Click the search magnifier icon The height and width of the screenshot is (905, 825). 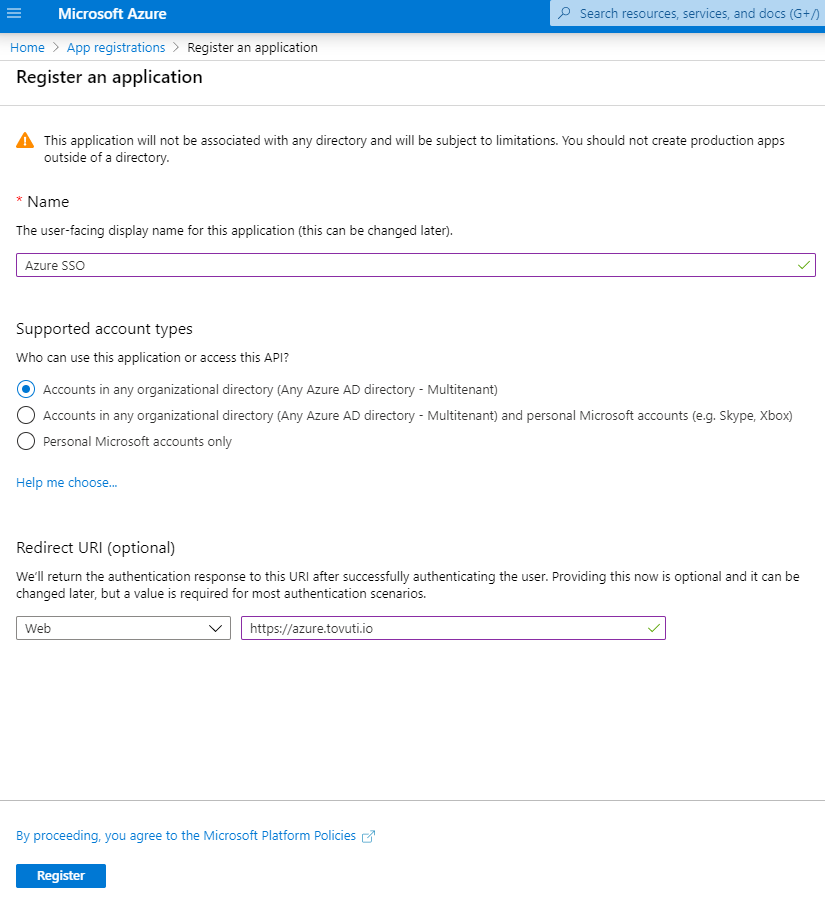coord(564,14)
